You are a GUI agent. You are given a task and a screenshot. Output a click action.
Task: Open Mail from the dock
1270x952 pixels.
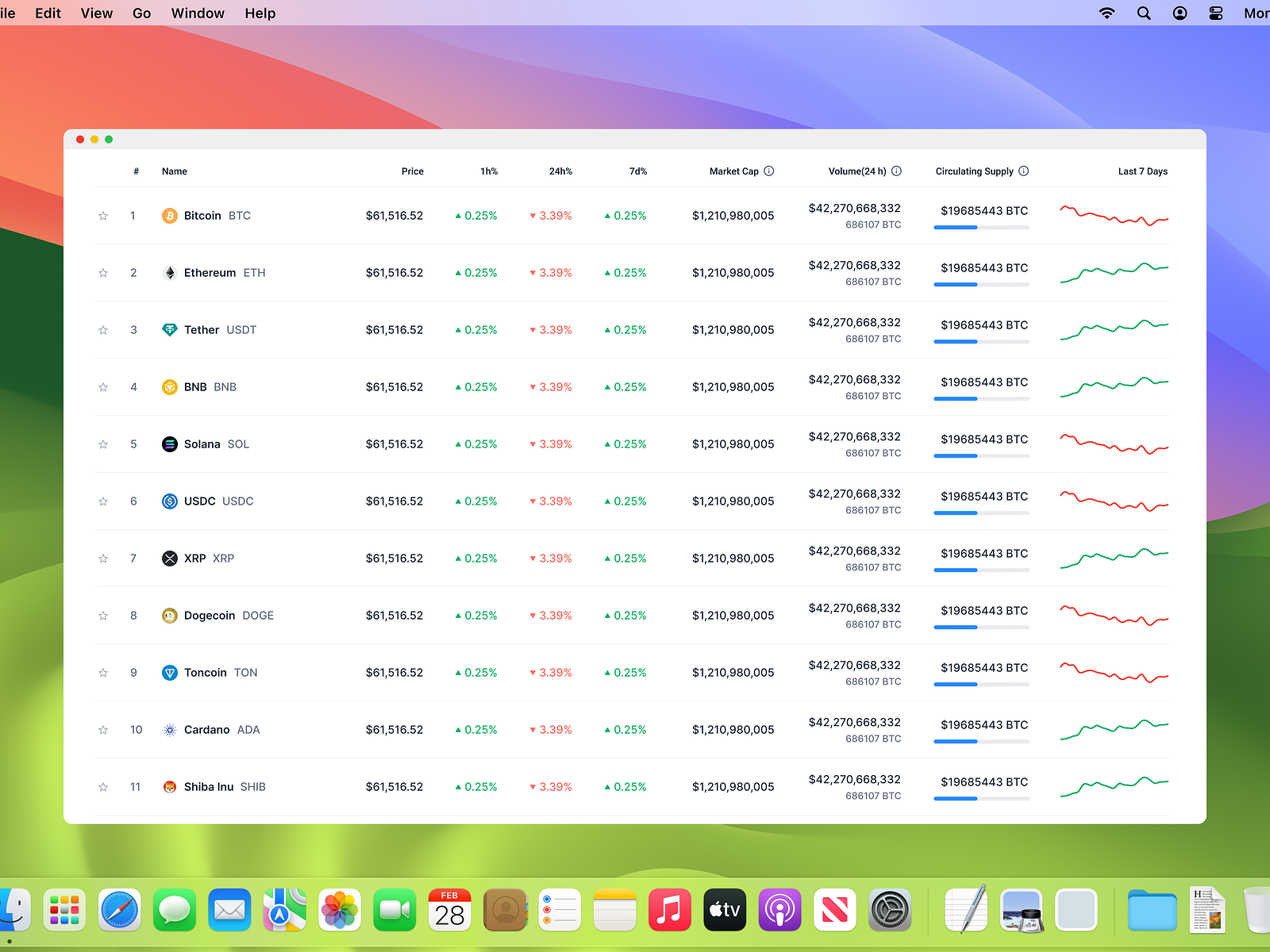229,910
